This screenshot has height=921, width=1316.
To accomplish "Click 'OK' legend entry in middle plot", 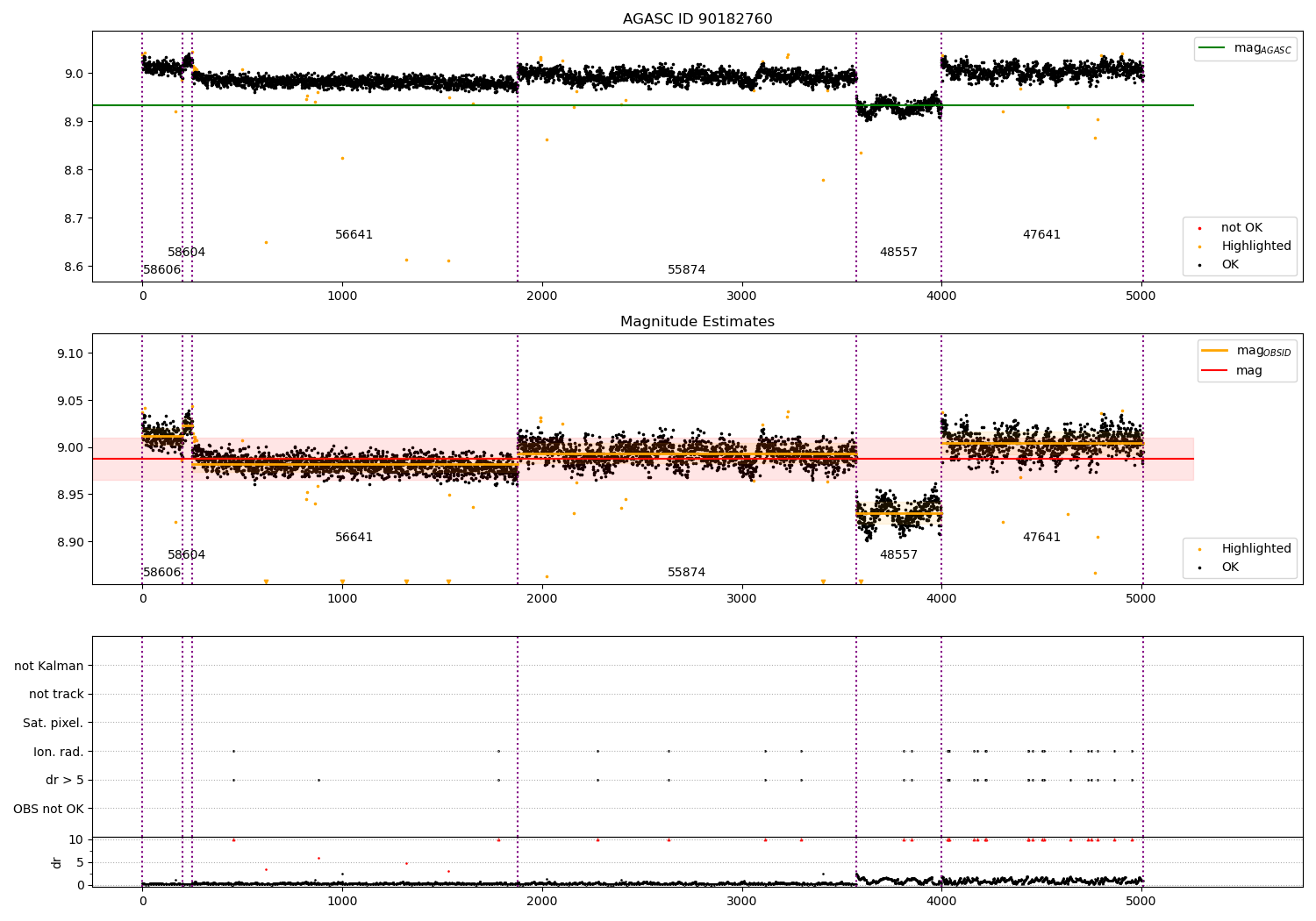I will [x=1218, y=568].
